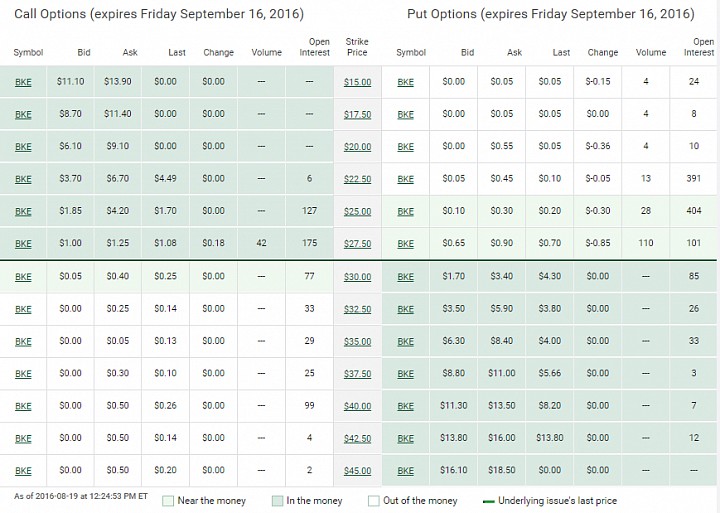Click call Bid cell showing $11.10
The image size is (720, 513).
[70, 82]
